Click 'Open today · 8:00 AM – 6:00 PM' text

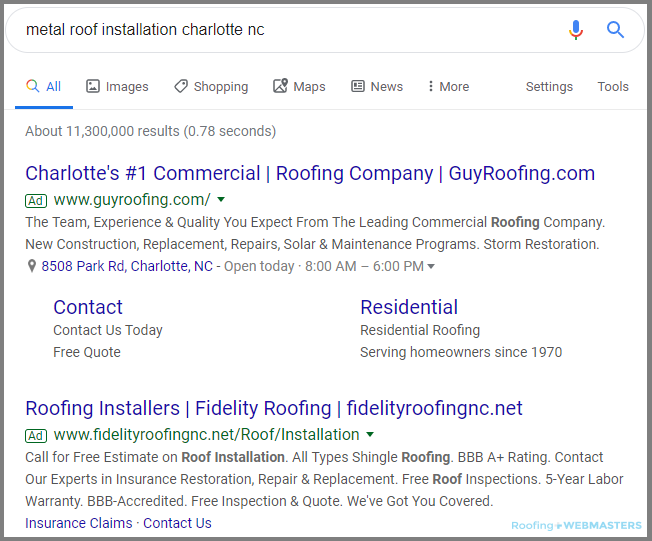(324, 266)
